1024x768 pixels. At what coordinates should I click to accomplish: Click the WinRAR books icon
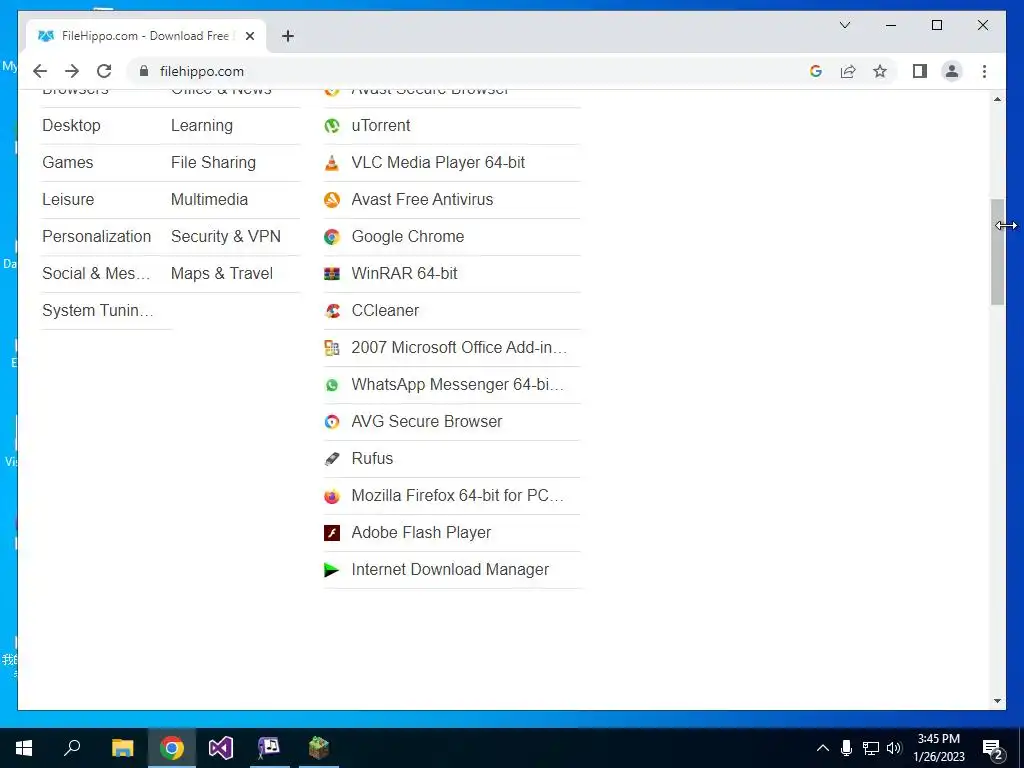[x=332, y=274]
